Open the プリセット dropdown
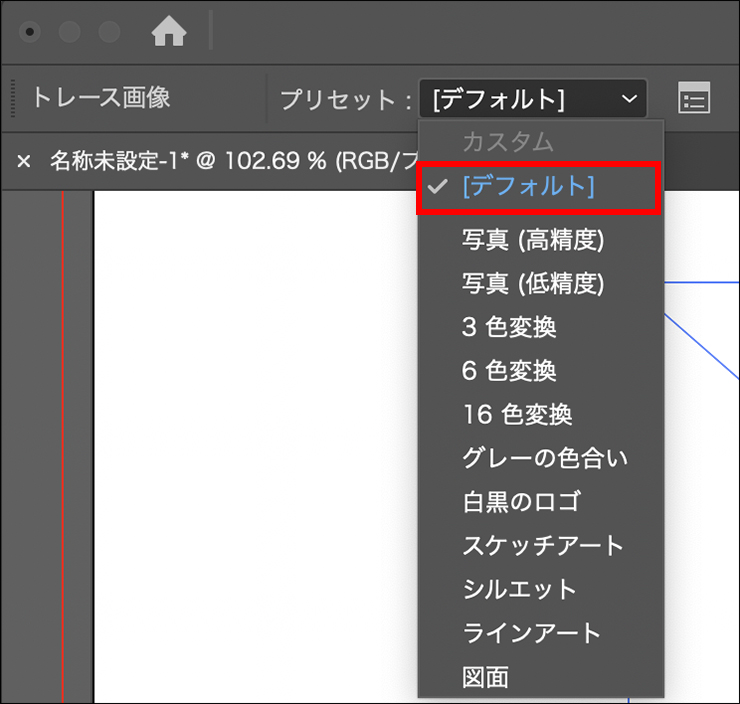This screenshot has width=740, height=704. tap(533, 99)
